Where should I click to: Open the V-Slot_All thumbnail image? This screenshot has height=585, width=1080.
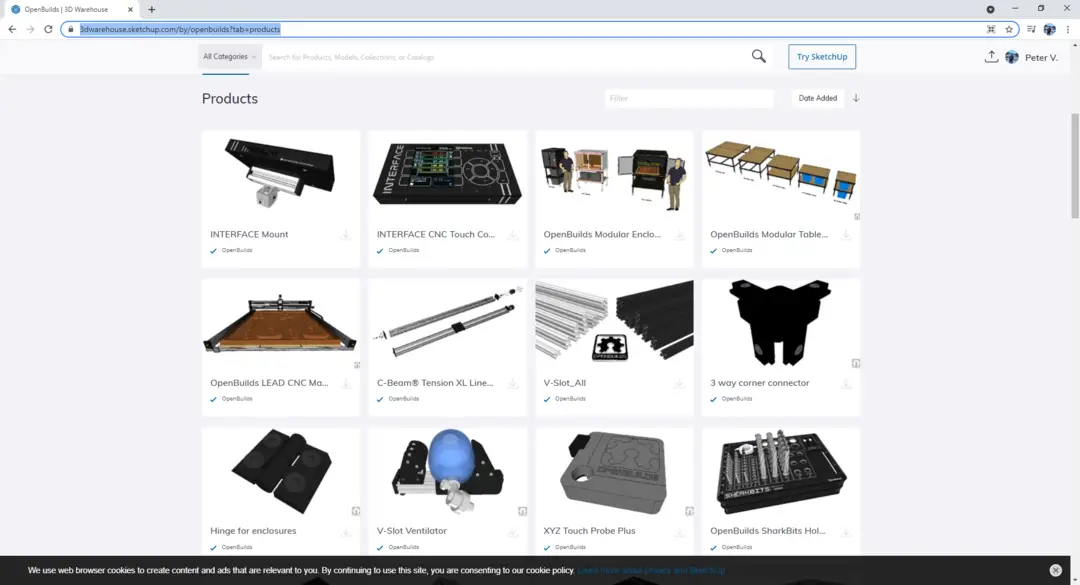coord(614,322)
